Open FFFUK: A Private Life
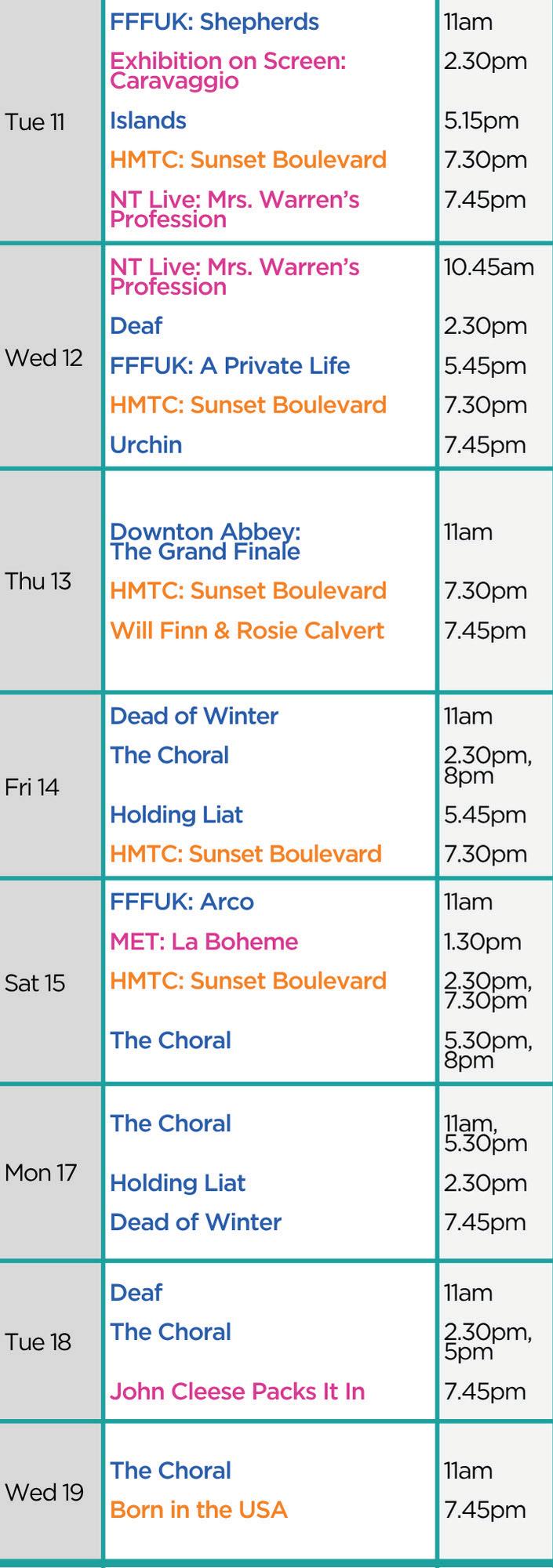This screenshot has width=553, height=1568. pyautogui.click(x=230, y=366)
